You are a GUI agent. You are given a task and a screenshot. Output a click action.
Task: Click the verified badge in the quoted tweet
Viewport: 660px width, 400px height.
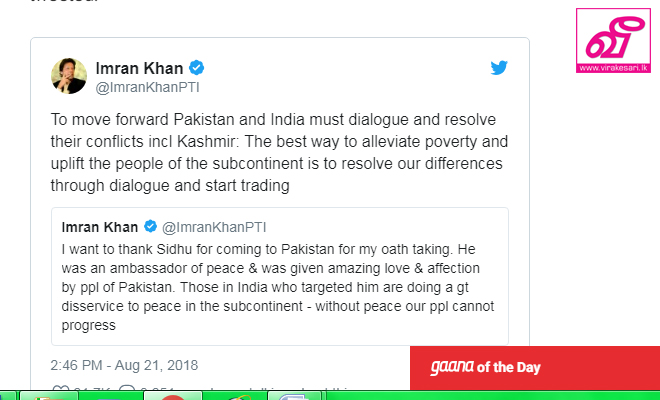150,227
